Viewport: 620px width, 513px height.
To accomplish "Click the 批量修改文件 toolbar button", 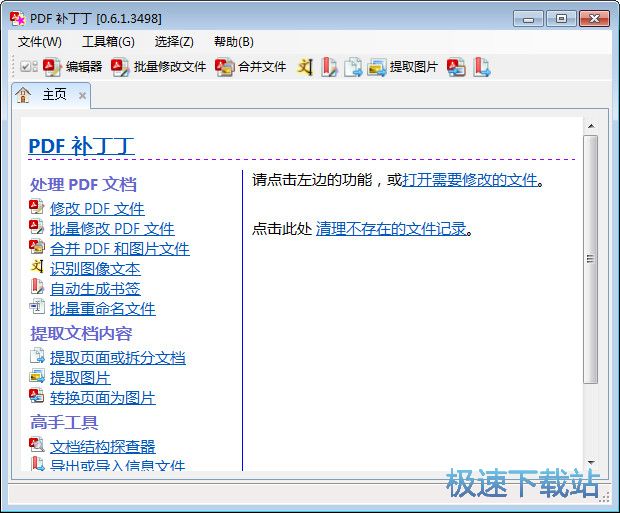I will click(x=159, y=67).
